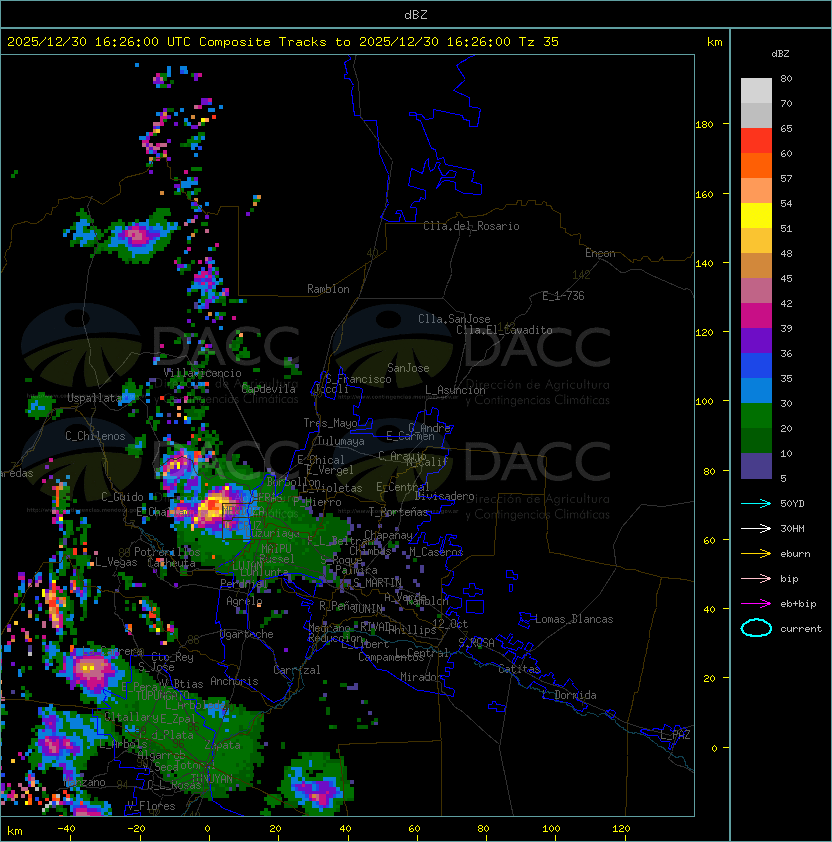
Task: Click the white 30HM arrow in legend
Action: point(756,528)
